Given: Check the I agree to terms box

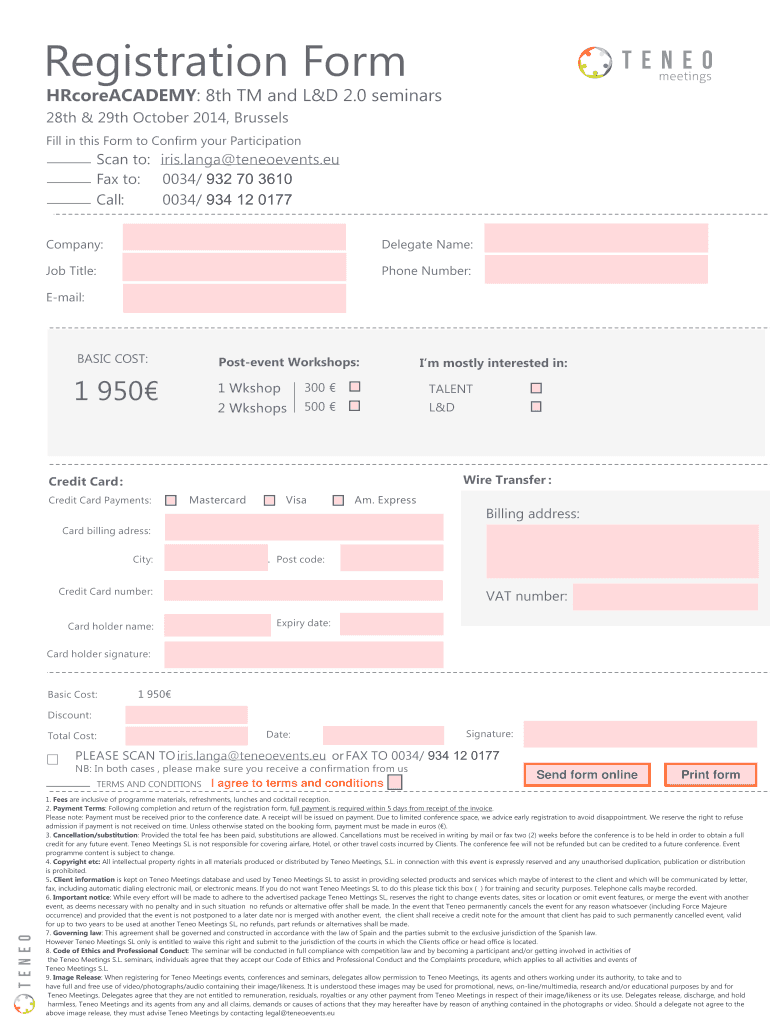Looking at the screenshot, I should (395, 782).
